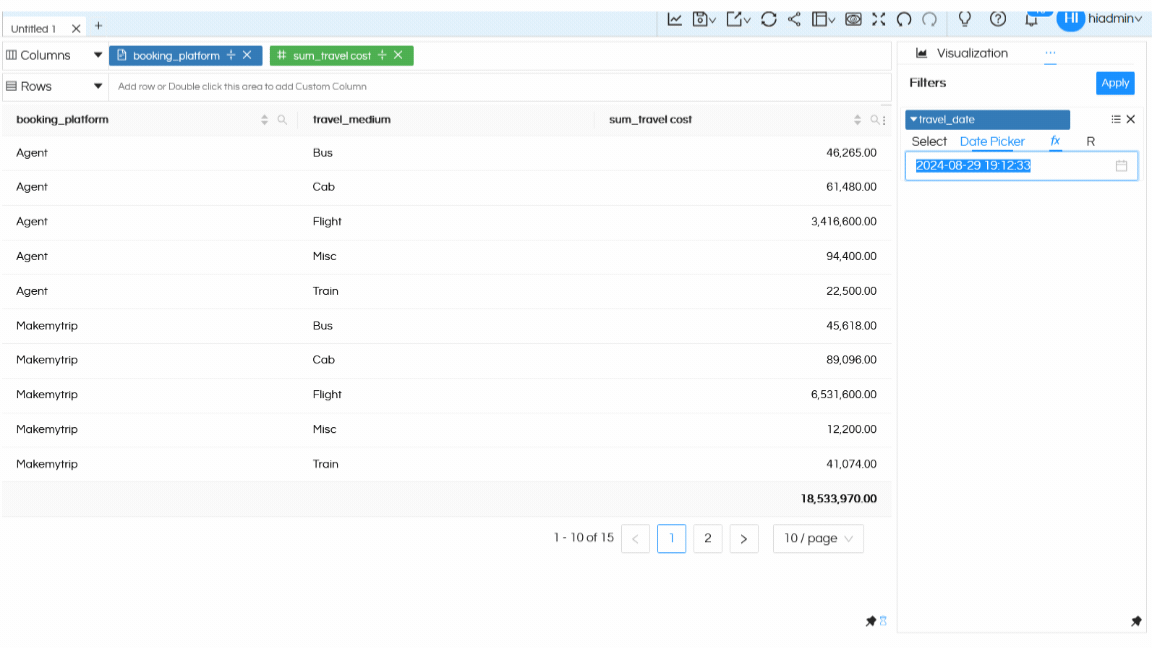Click plus on sum_travel cost pill

pyautogui.click(x=382, y=55)
